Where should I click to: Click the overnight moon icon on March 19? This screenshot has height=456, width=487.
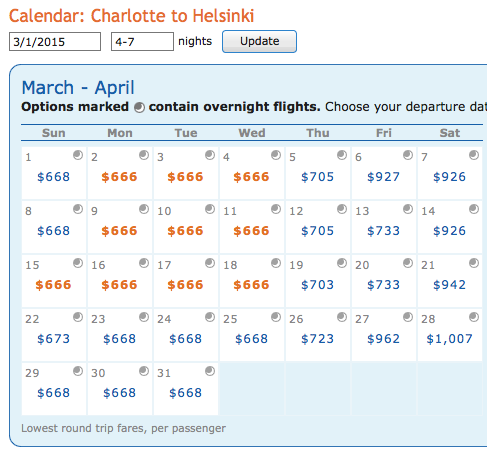pos(342,263)
